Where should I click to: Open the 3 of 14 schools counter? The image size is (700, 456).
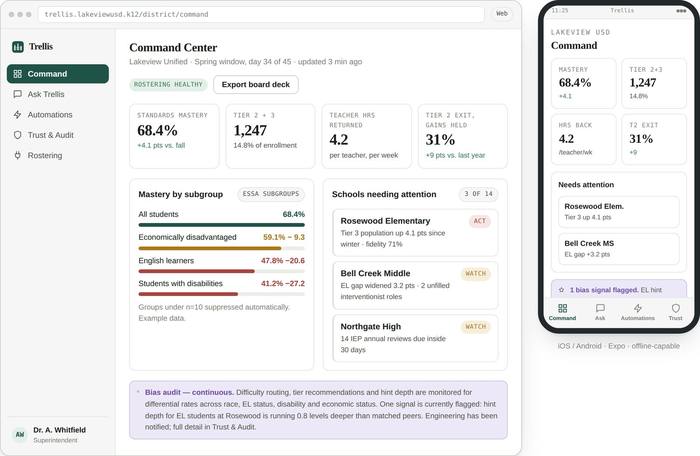479,194
